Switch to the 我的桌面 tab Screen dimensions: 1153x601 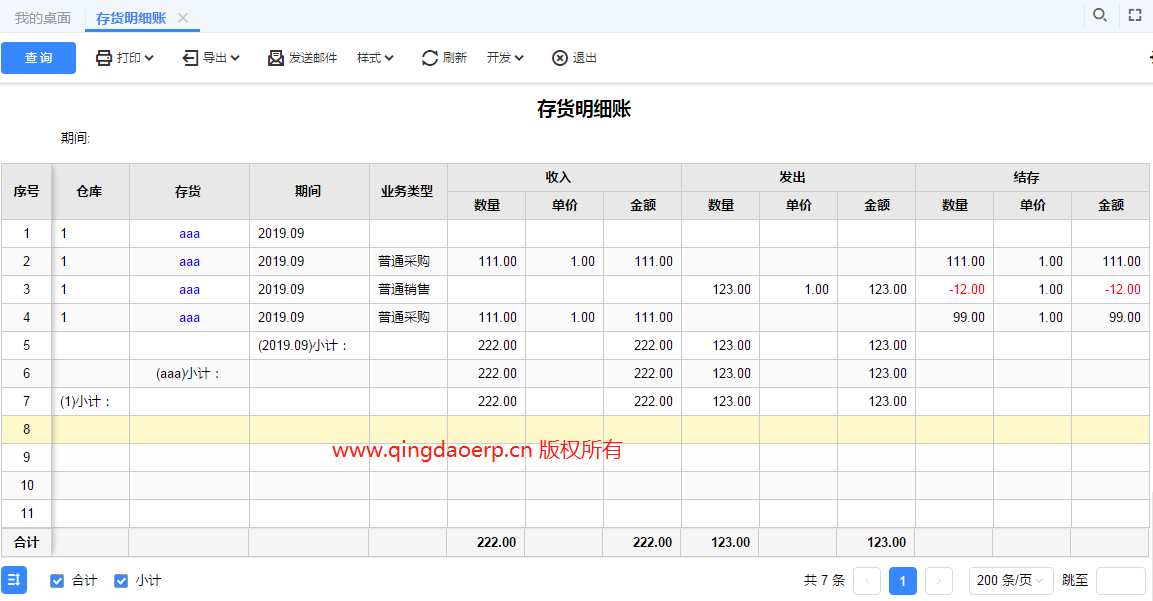pos(42,18)
